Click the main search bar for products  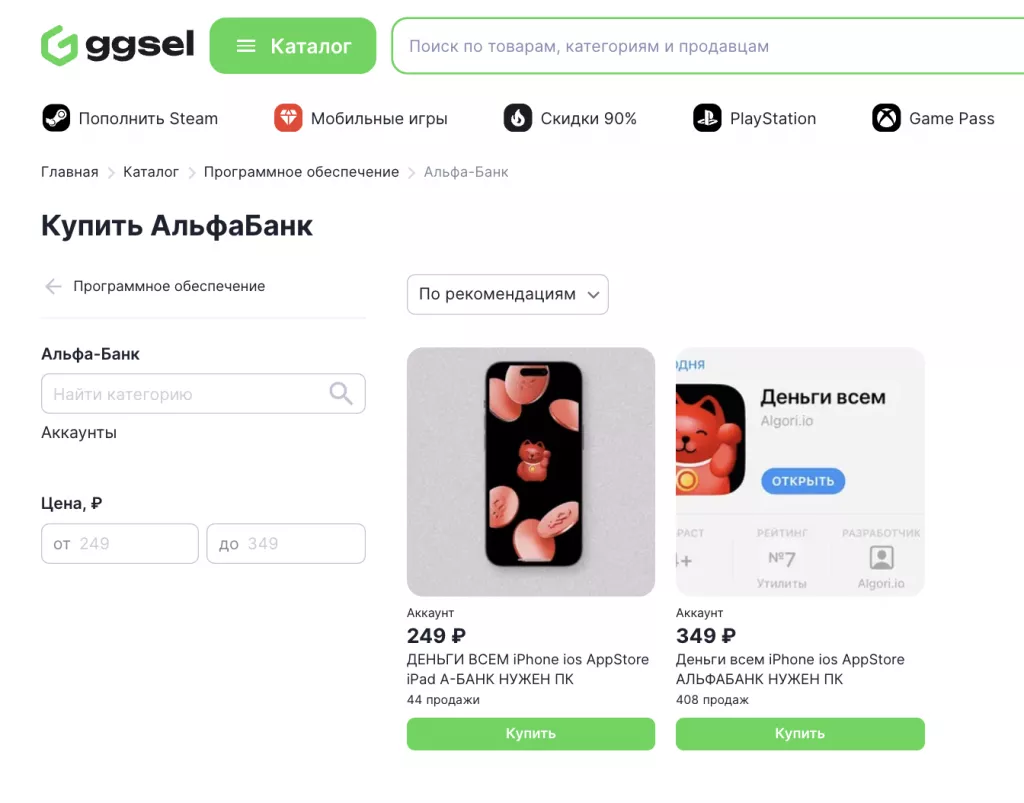coord(700,45)
